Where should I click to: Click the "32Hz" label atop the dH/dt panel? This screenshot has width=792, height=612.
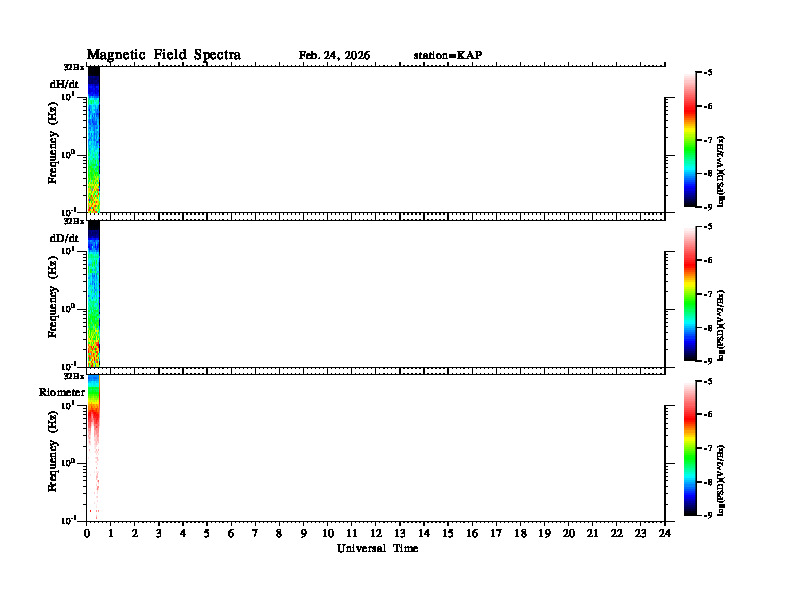[x=74, y=67]
